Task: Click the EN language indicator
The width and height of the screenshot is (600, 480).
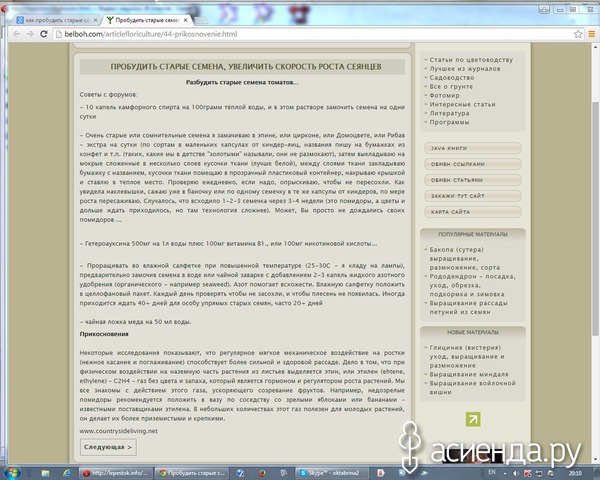Action: click(492, 472)
